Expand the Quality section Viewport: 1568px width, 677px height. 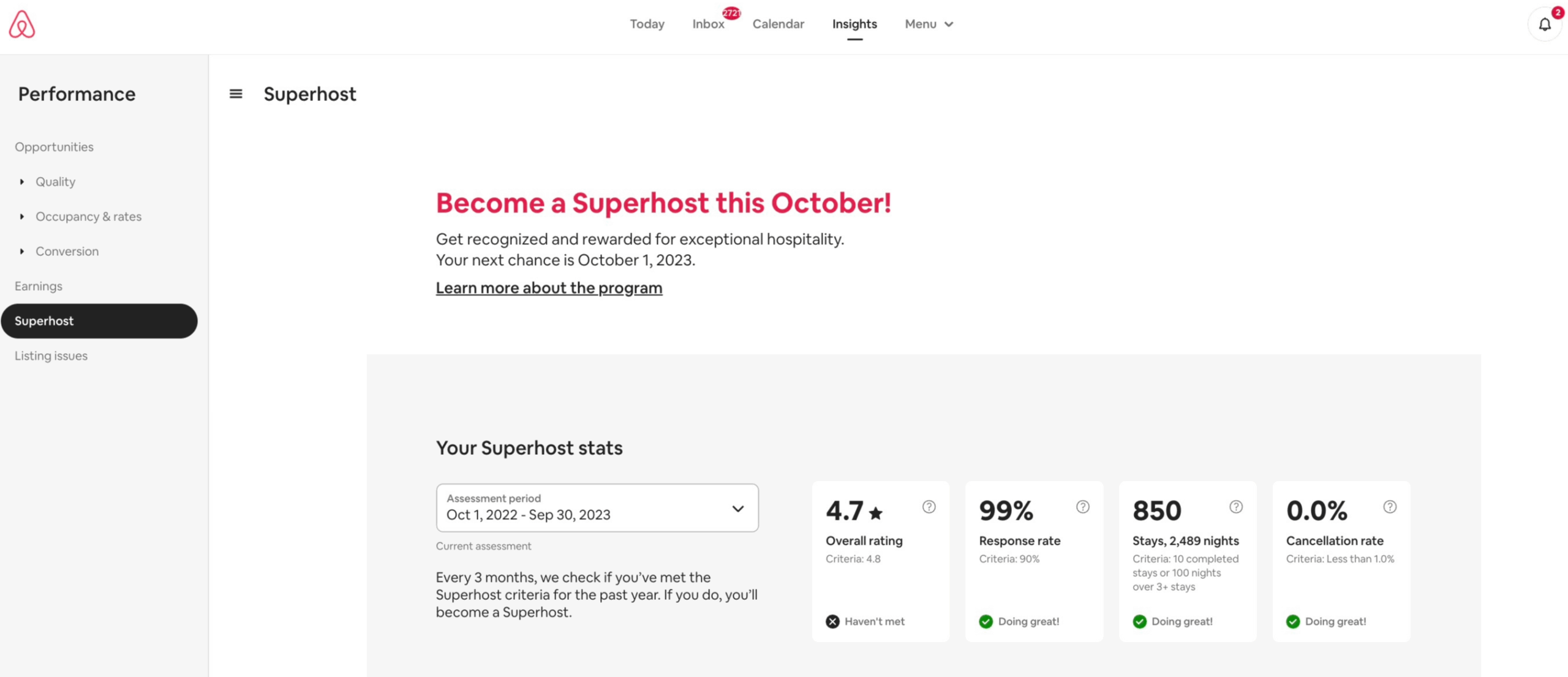[x=55, y=182]
